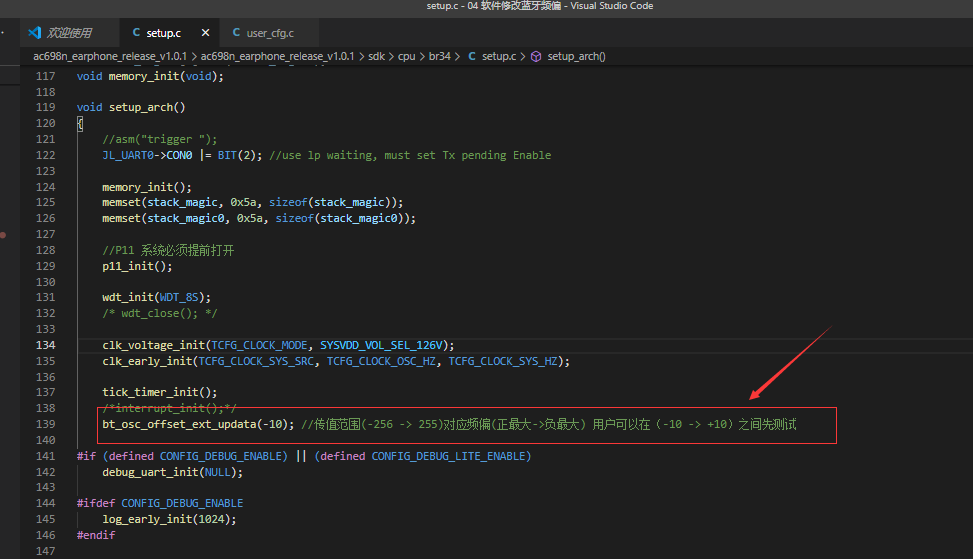Click line number 139 in gutter
This screenshot has height=559, width=973.
45,424
